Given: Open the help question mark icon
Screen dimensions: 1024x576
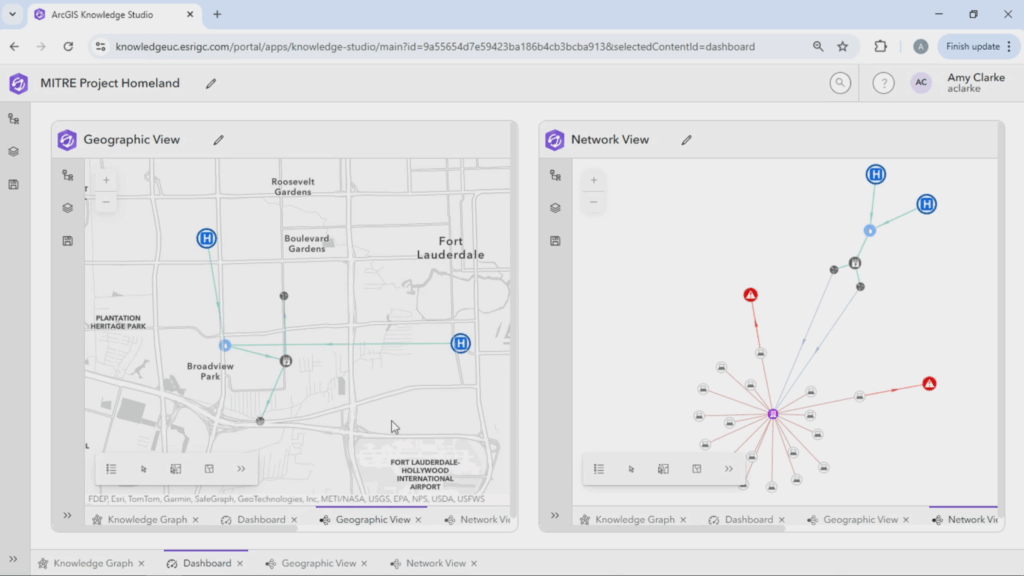Looking at the screenshot, I should point(883,83).
